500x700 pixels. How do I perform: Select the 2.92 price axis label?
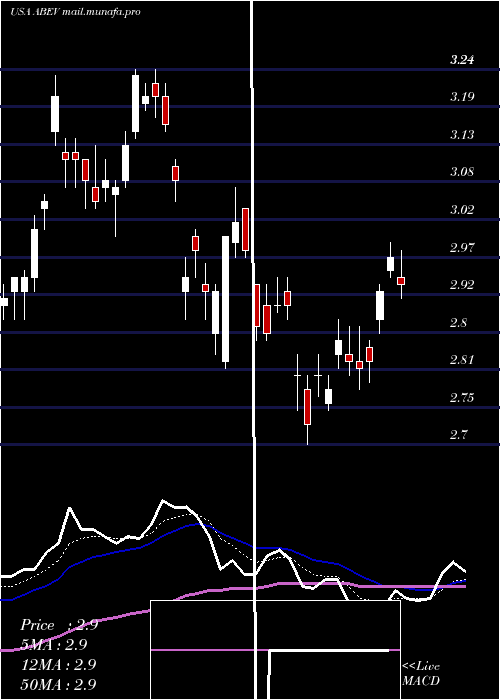coord(462,284)
